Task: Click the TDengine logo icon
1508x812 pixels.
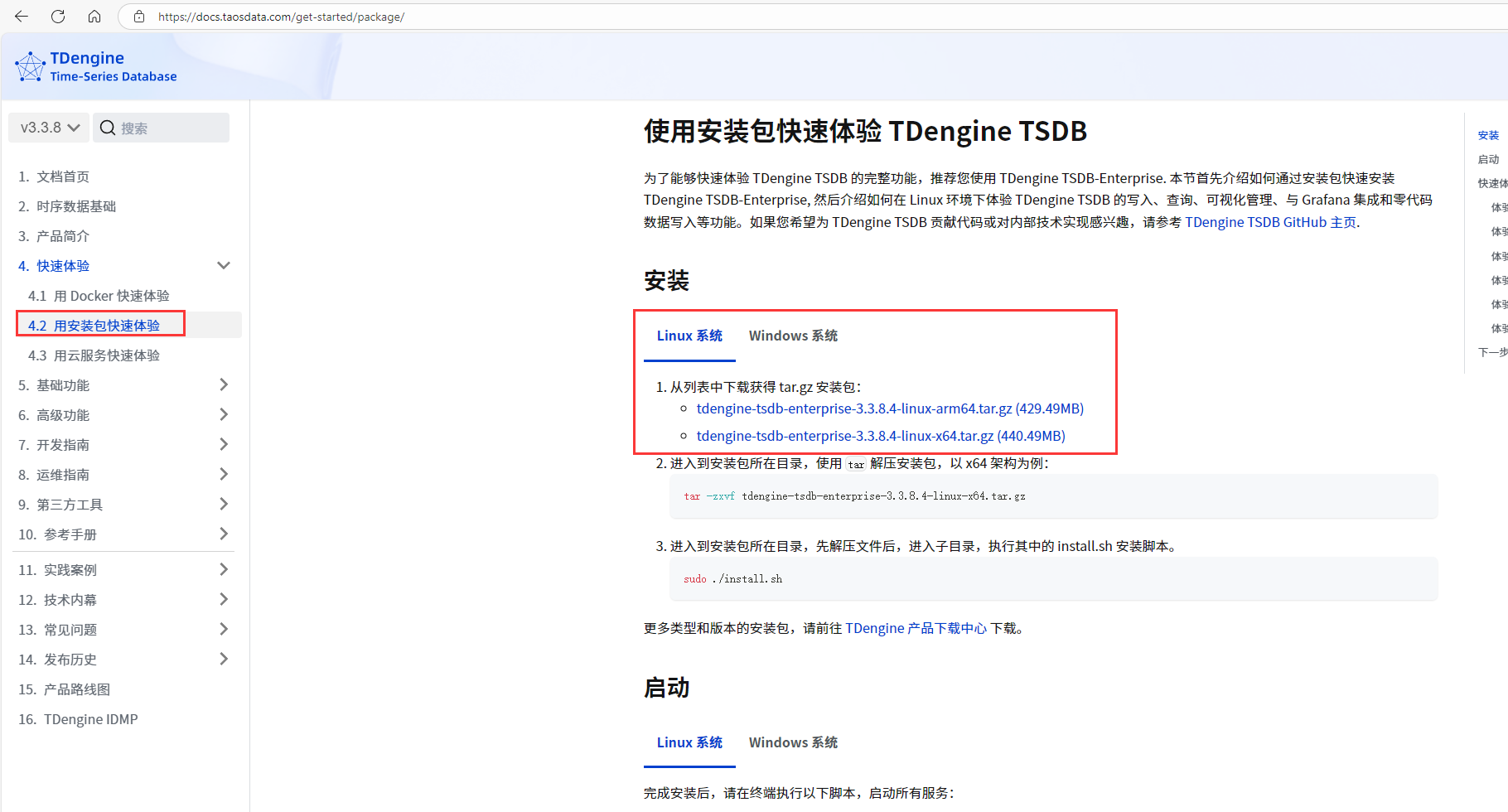Action: [30, 65]
